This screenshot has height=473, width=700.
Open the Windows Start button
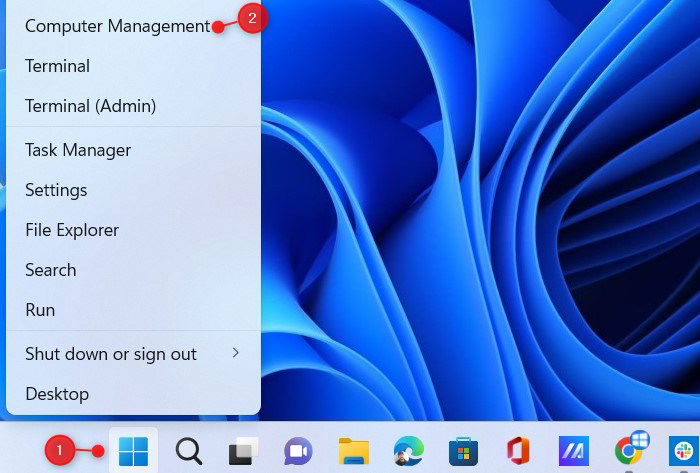pos(133,451)
